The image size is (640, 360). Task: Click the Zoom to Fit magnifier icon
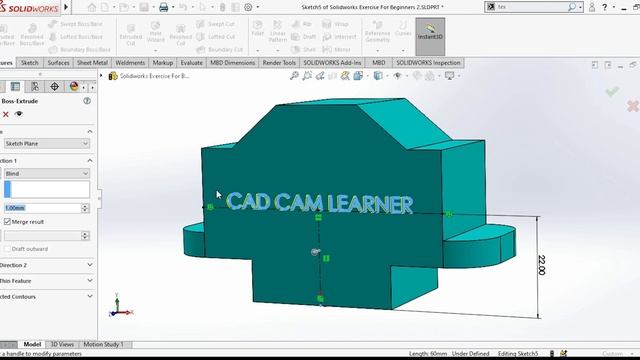click(294, 76)
